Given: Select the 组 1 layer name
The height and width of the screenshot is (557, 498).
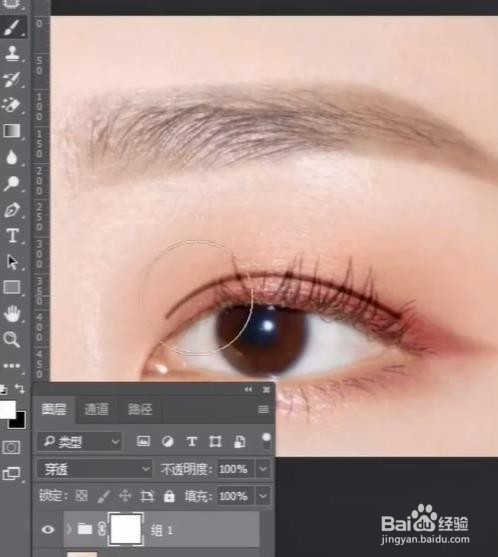Looking at the screenshot, I should click(162, 530).
